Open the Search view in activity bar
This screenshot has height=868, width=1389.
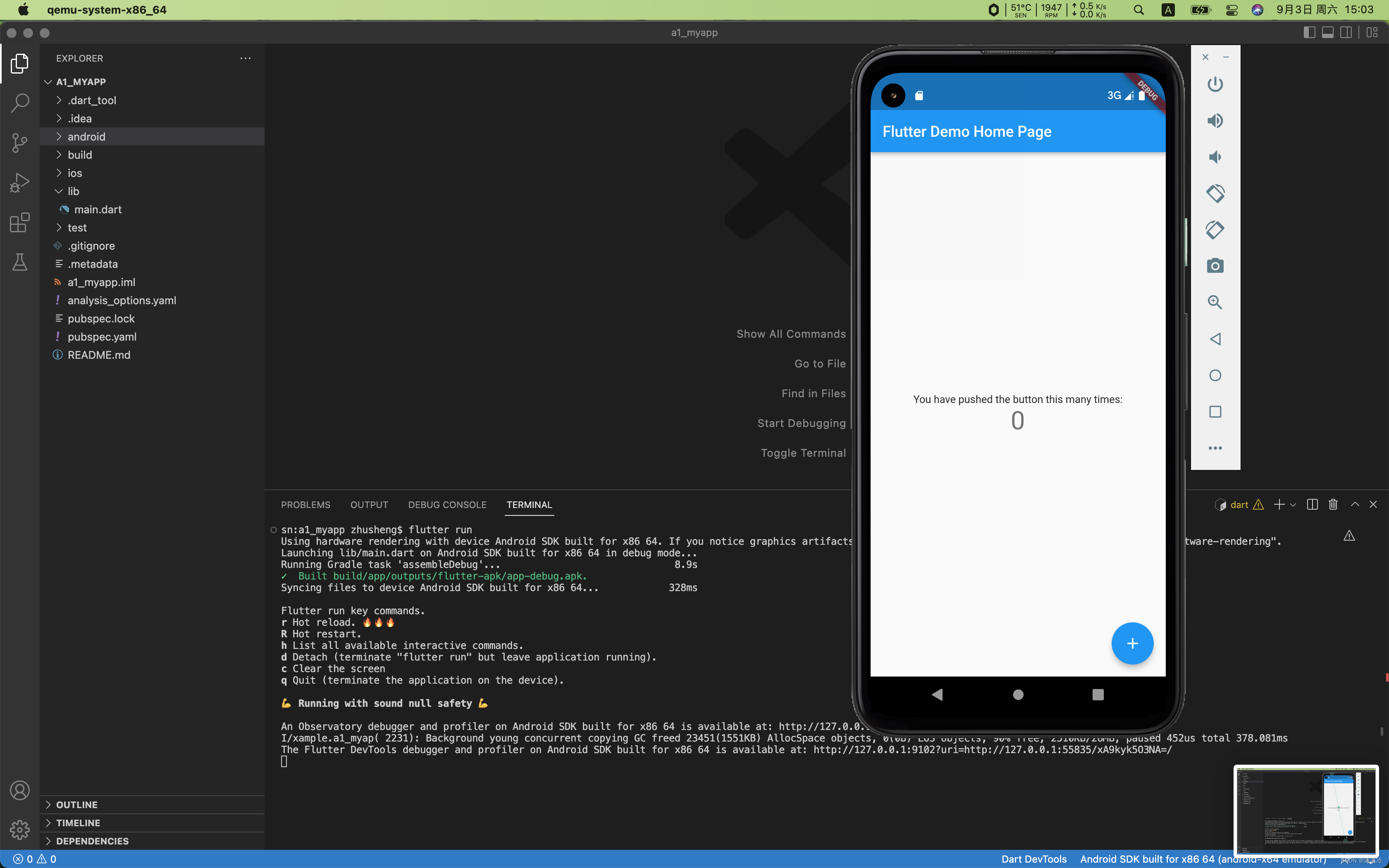[19, 103]
